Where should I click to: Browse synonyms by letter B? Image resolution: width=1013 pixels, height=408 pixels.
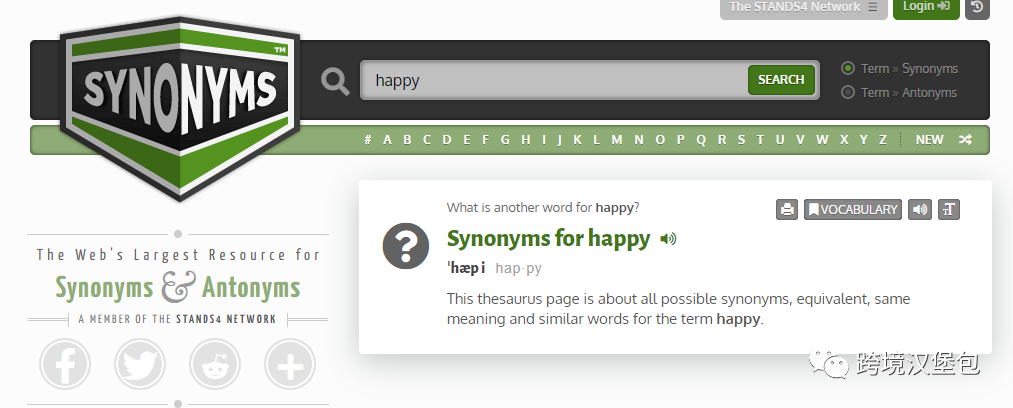407,139
